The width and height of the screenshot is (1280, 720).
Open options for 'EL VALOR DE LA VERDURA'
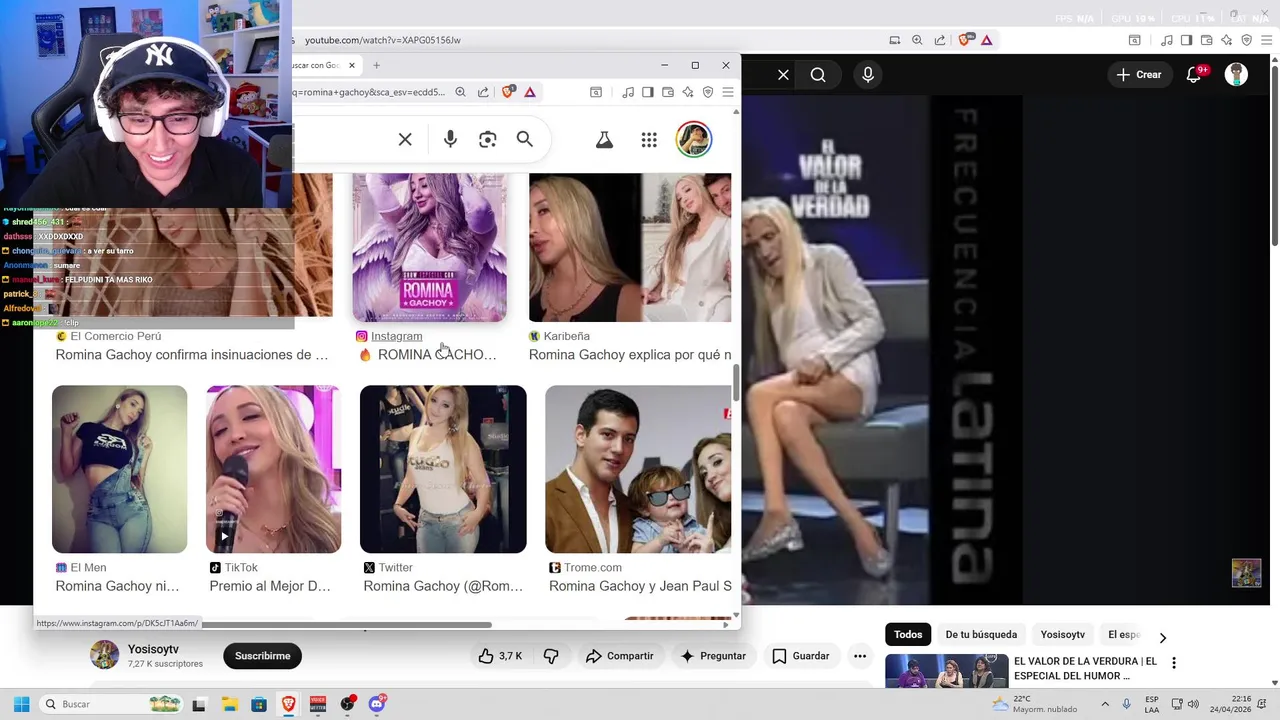(1174, 663)
